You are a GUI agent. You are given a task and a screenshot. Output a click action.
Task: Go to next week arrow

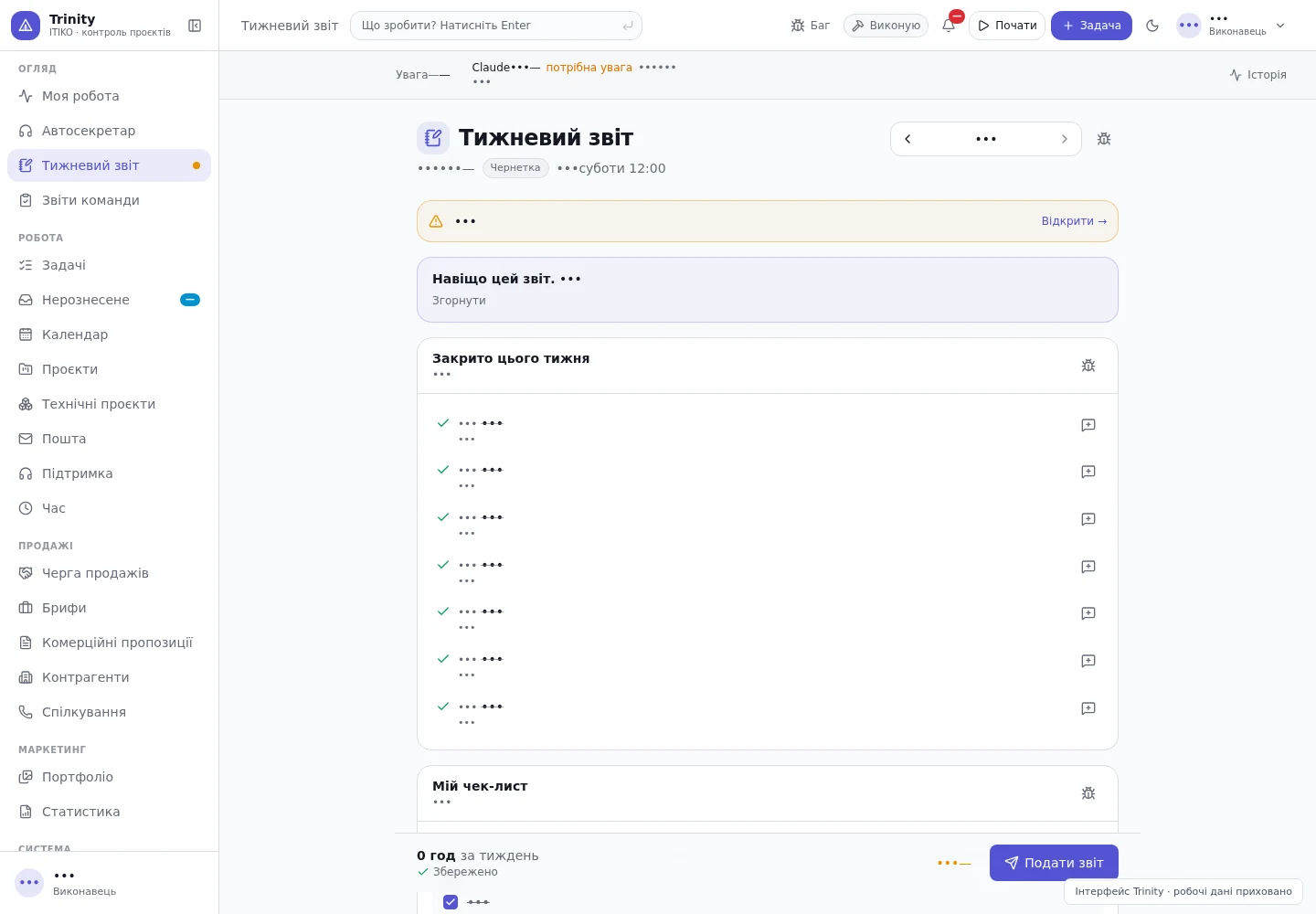point(1064,139)
